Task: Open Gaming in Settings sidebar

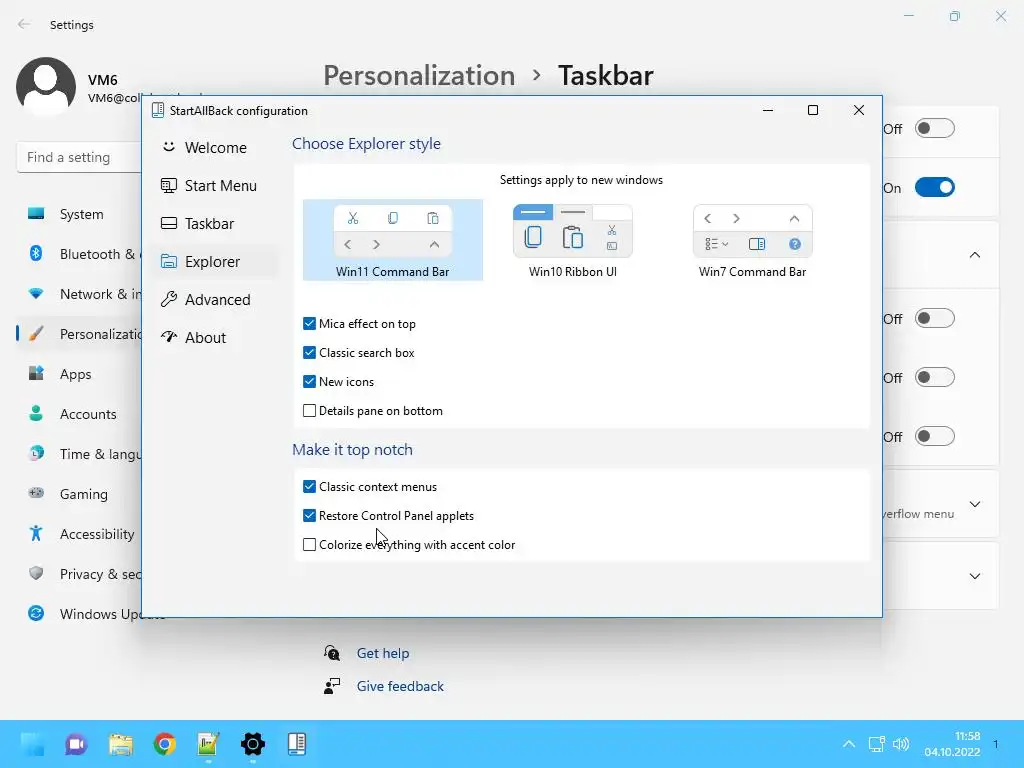Action: coord(84,494)
